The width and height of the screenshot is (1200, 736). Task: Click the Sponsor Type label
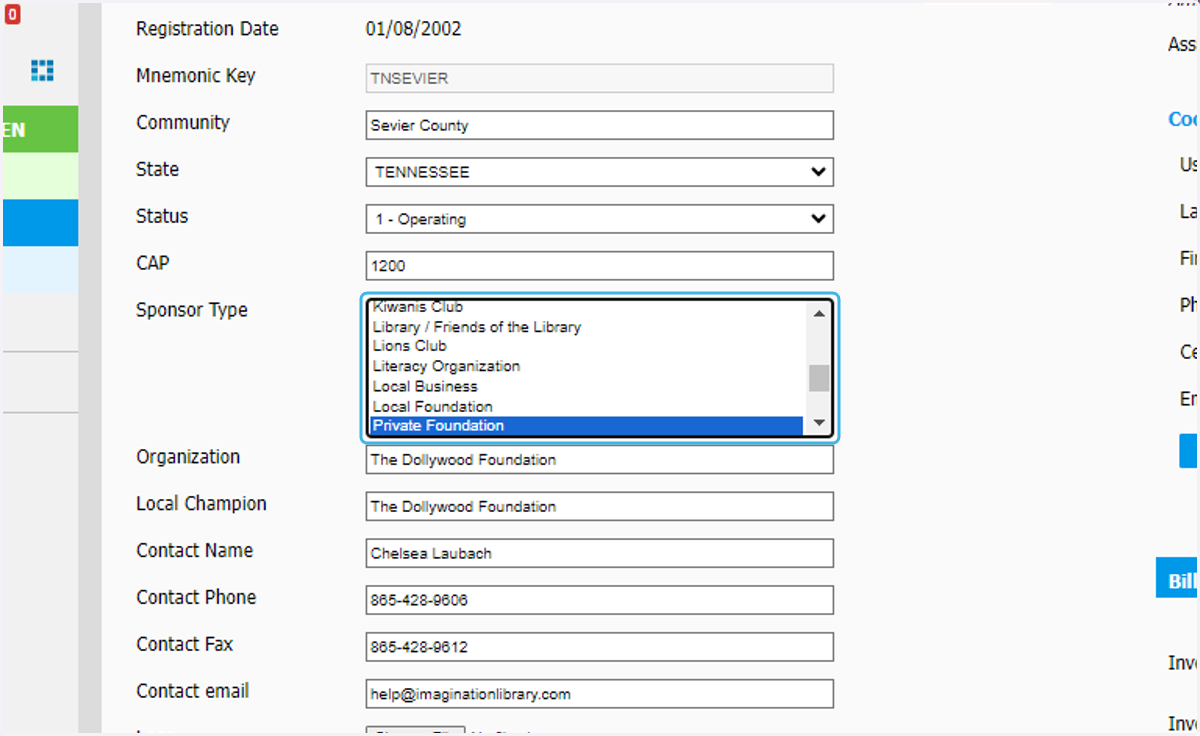pyautogui.click(x=192, y=310)
